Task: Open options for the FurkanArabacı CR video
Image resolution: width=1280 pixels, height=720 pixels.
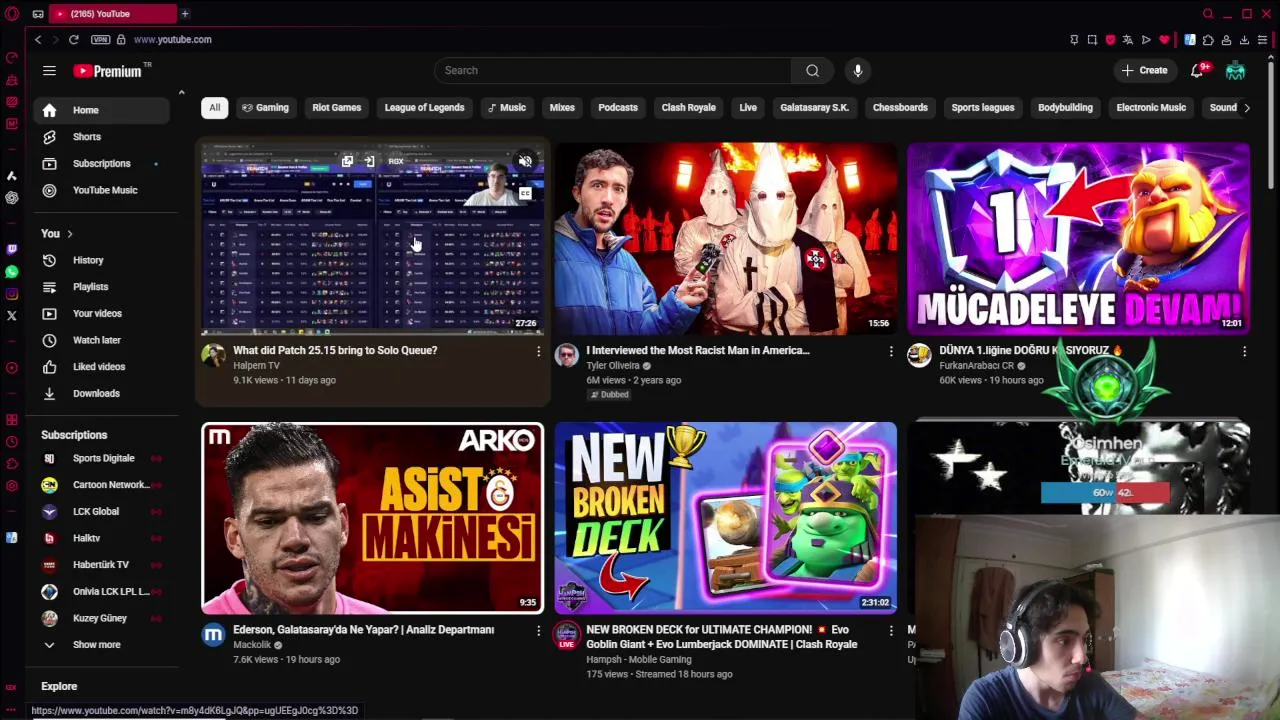Action: click(x=1244, y=351)
